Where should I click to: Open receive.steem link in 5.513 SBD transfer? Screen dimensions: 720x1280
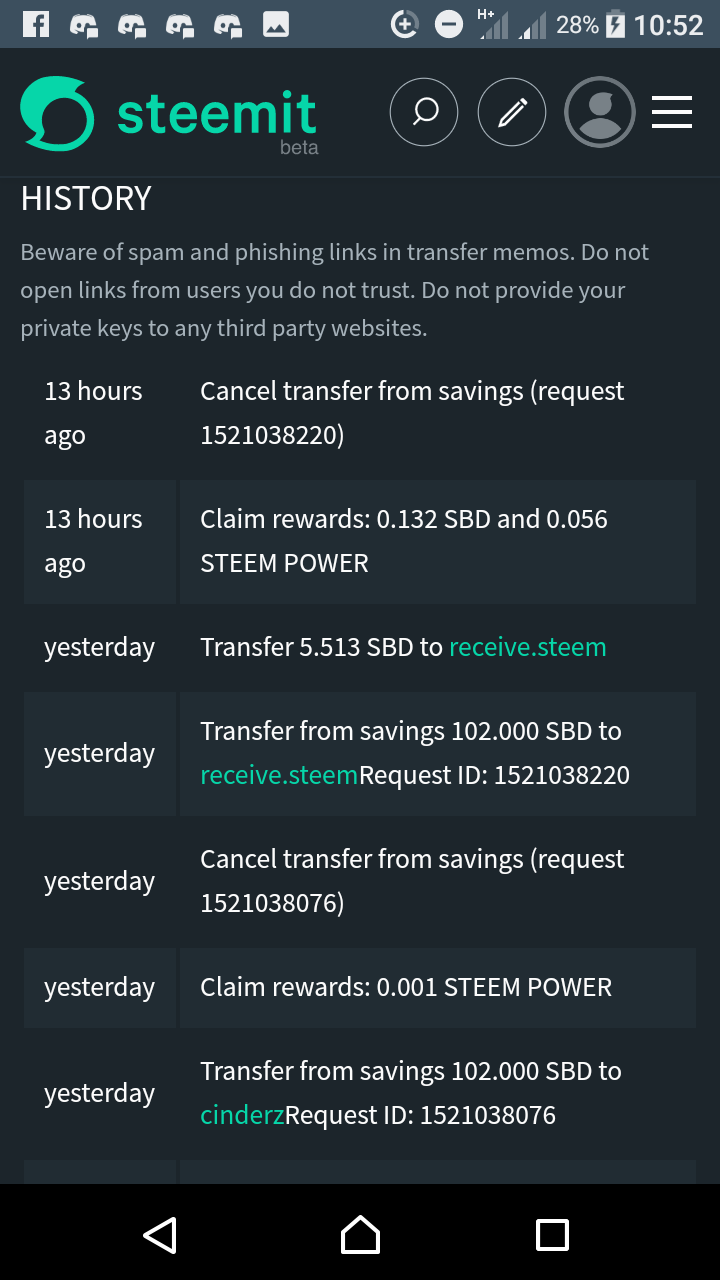528,647
